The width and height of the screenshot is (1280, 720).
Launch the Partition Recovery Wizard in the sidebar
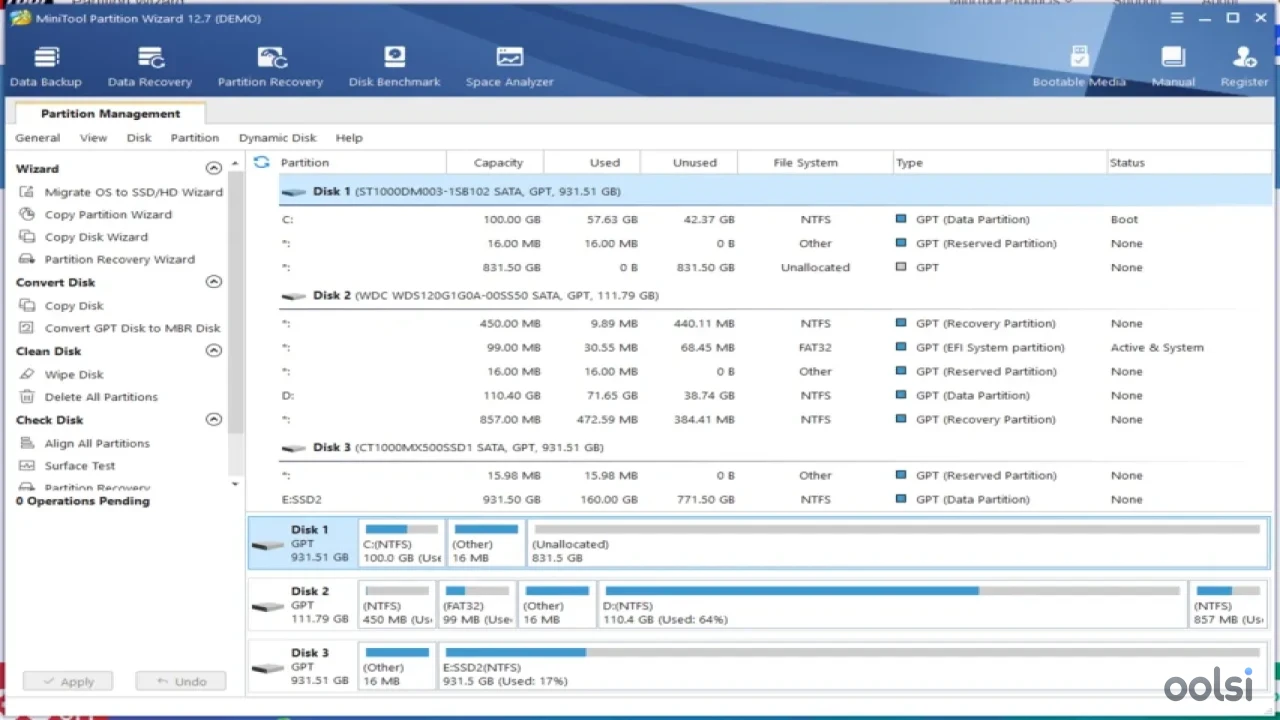tap(108, 259)
